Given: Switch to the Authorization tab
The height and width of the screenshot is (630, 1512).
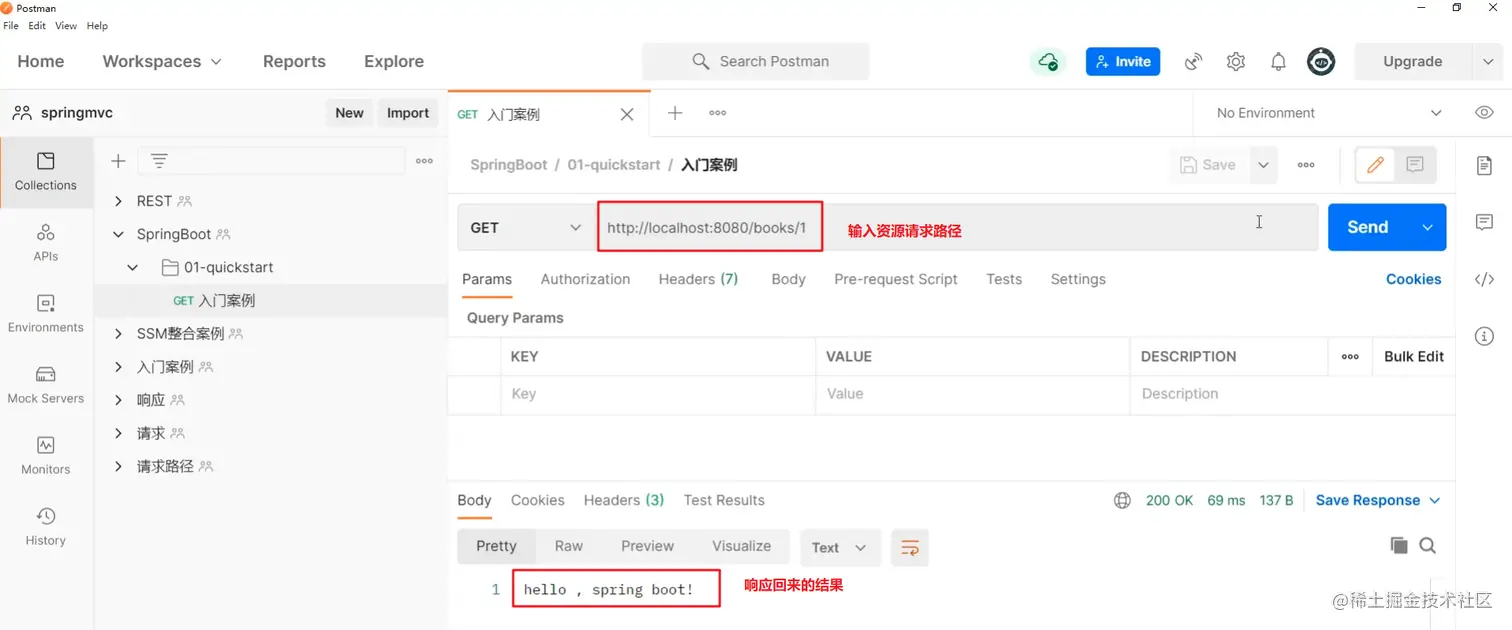Looking at the screenshot, I should point(585,279).
